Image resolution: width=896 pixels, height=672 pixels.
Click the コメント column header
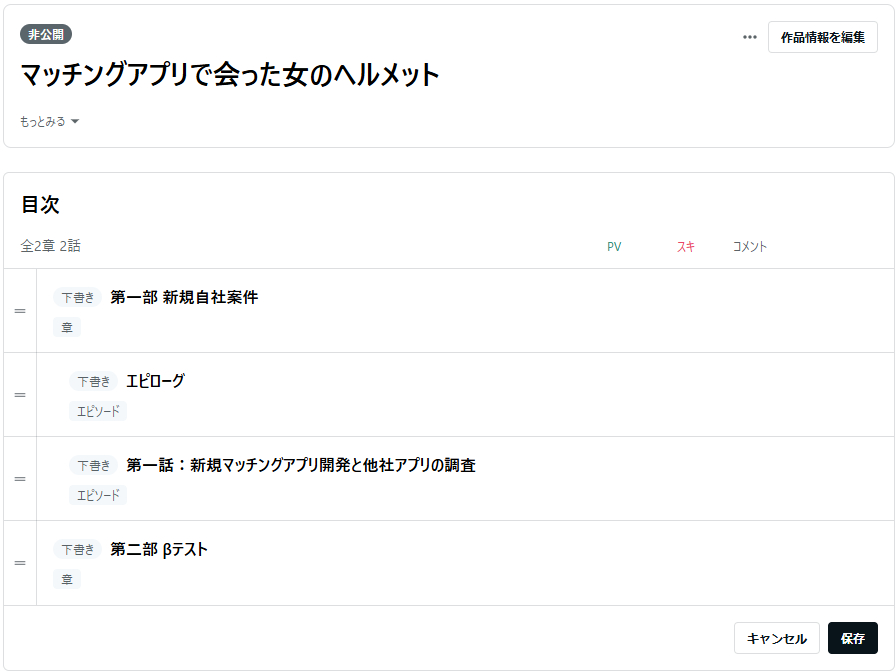(750, 247)
